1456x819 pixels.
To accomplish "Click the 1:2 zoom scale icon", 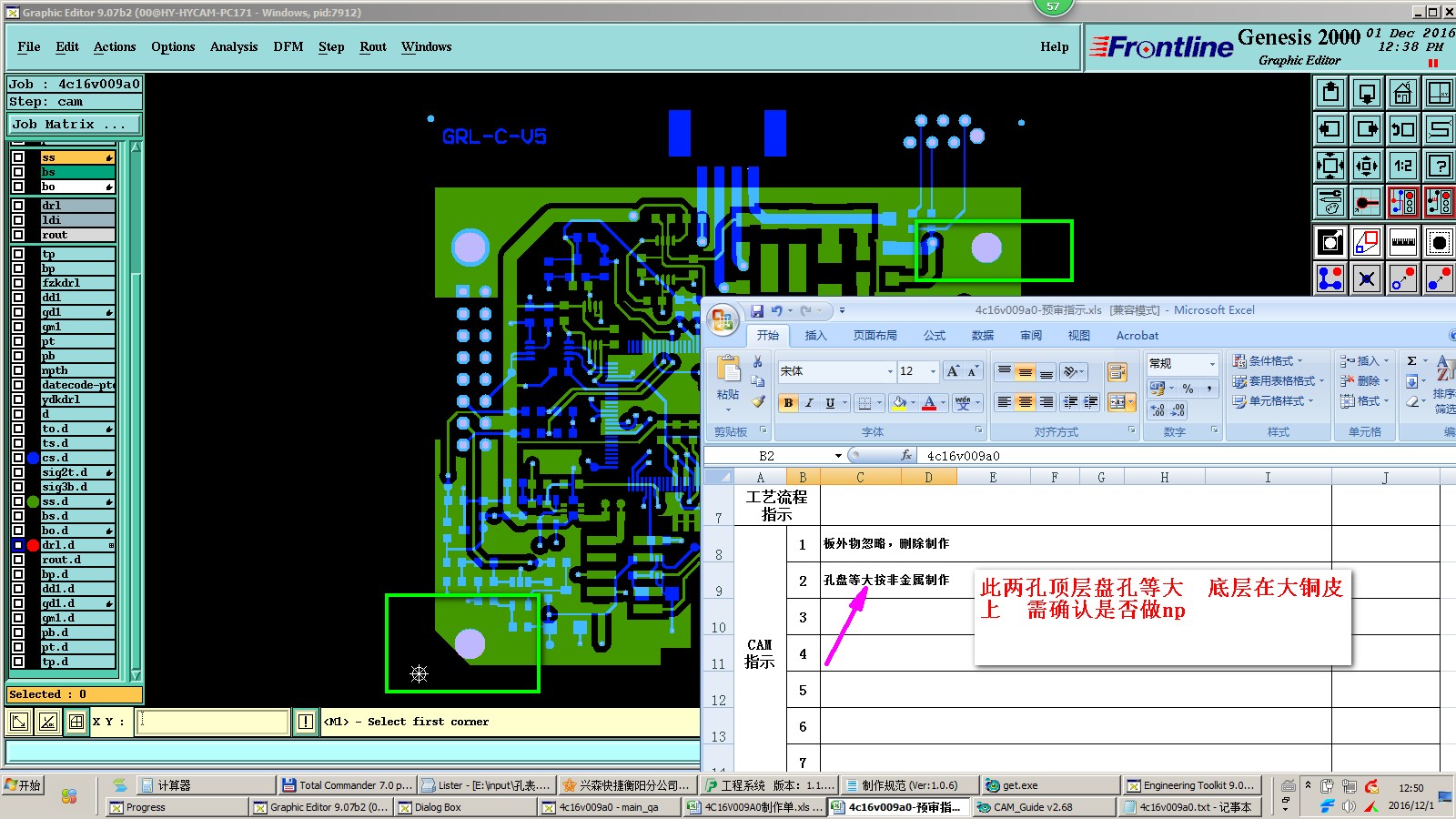I will tap(1402, 166).
